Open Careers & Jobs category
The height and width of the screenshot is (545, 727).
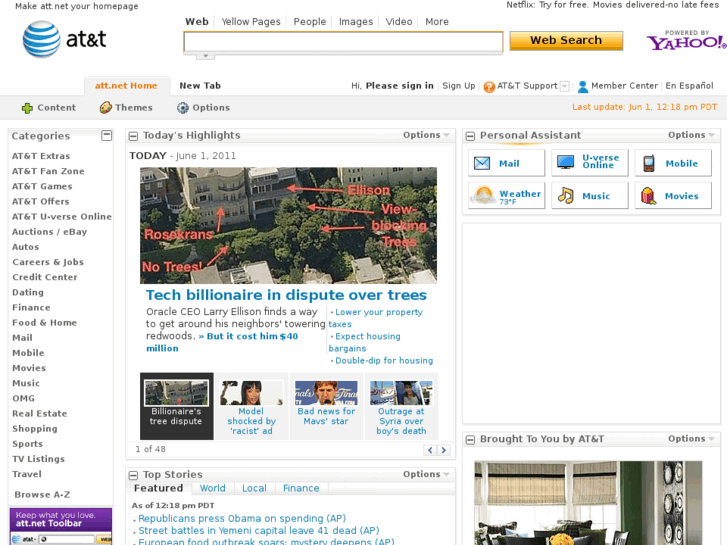48,263
